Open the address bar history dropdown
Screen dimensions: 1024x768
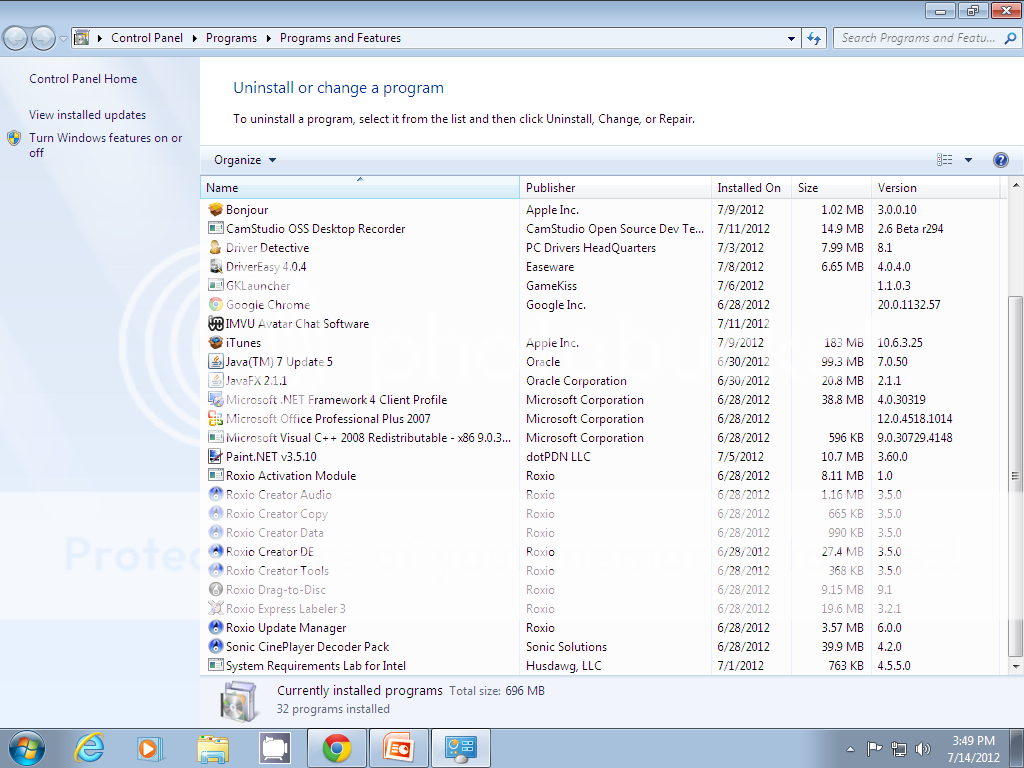(x=791, y=38)
